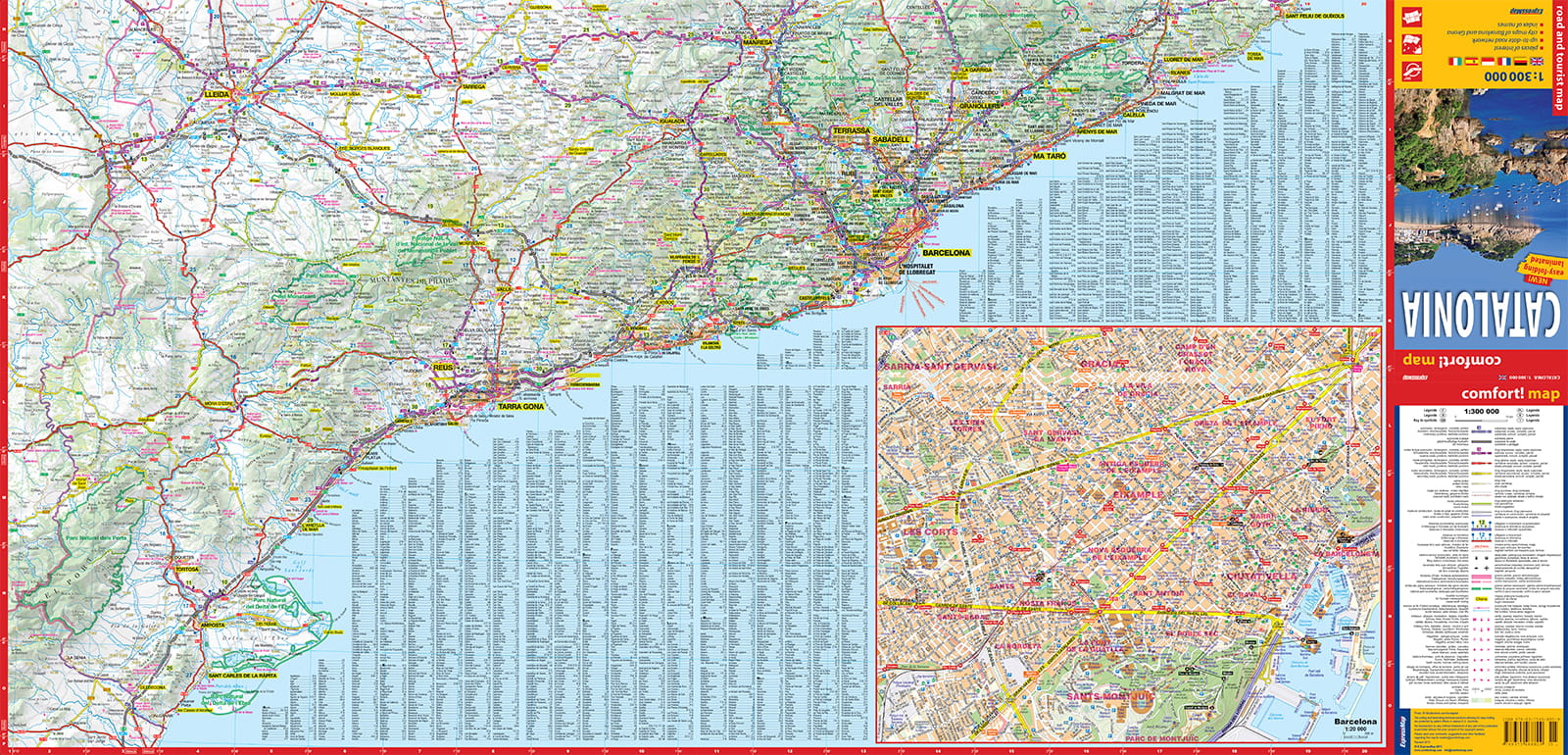Click the REUS city label
Screen dimensions: 1568x755
tap(443, 368)
